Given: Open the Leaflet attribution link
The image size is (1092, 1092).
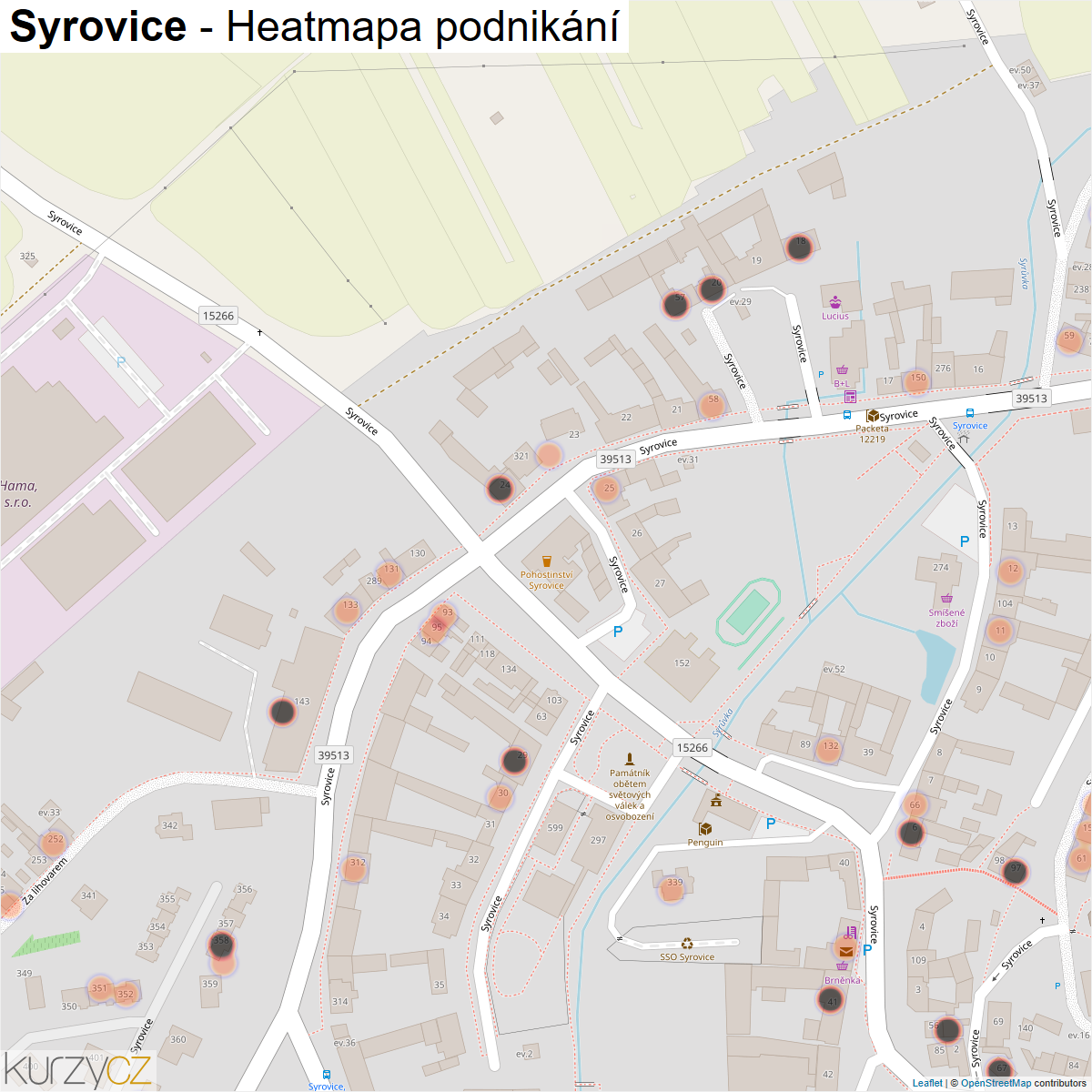Looking at the screenshot, I should click(927, 1083).
